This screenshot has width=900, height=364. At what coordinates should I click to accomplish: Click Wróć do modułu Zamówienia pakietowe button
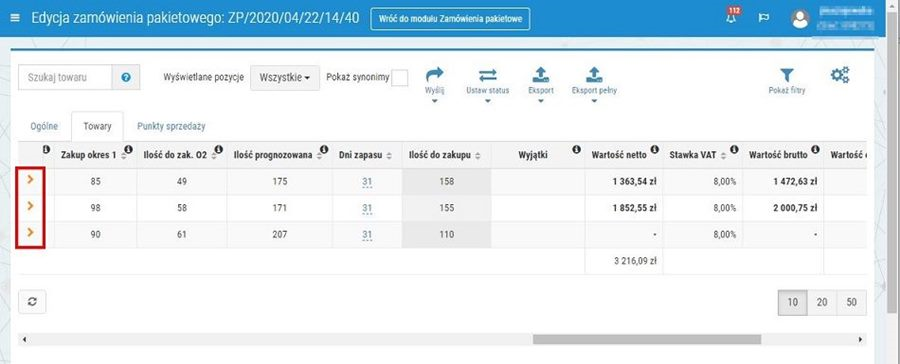point(450,19)
